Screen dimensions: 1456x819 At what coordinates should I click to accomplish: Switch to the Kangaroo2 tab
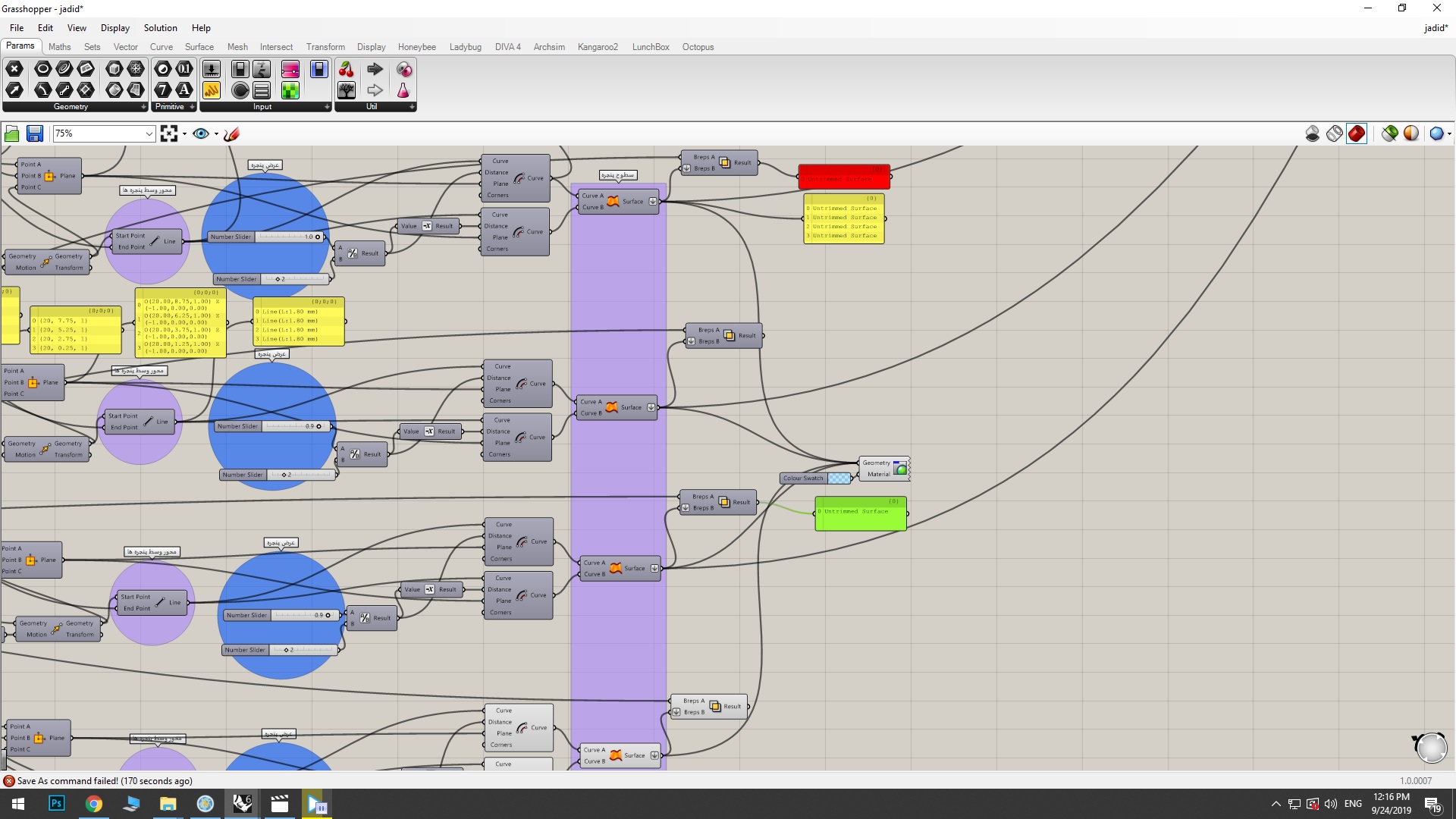click(598, 47)
